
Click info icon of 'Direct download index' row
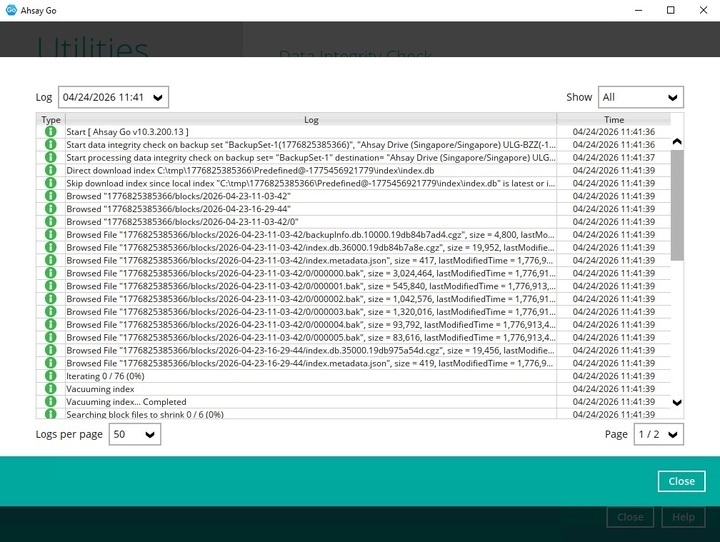click(51, 170)
